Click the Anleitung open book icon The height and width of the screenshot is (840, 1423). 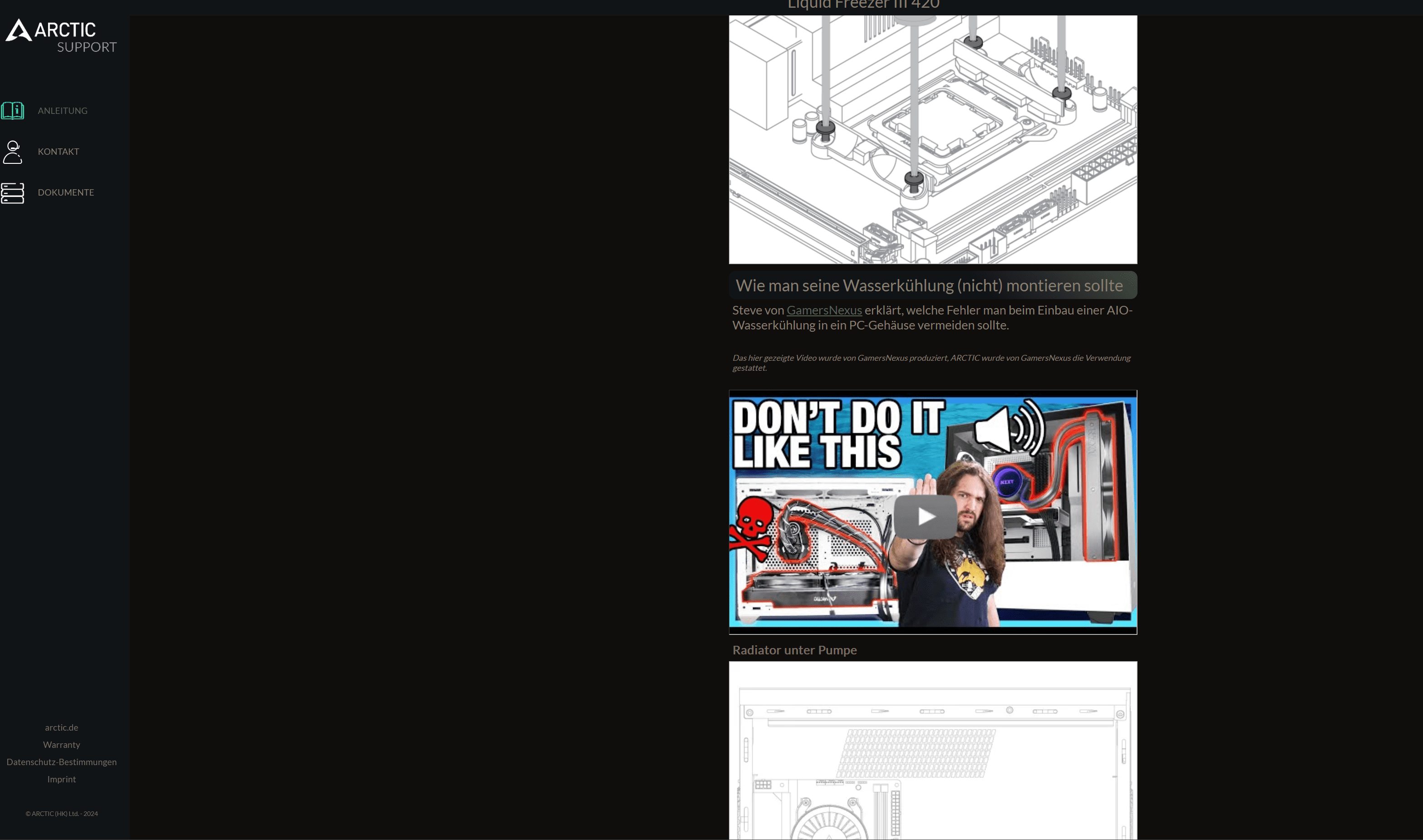(12, 110)
